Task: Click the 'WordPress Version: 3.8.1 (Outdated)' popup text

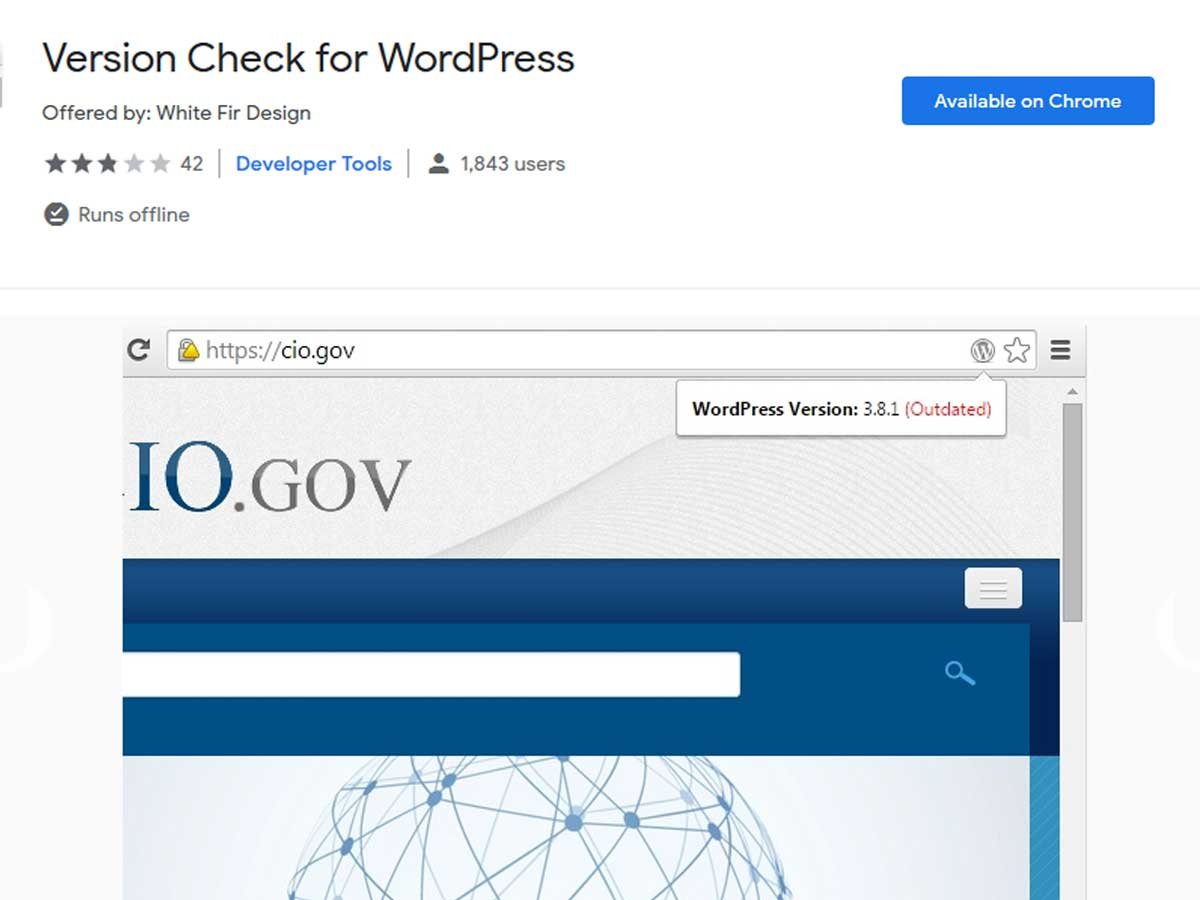Action: pos(841,409)
